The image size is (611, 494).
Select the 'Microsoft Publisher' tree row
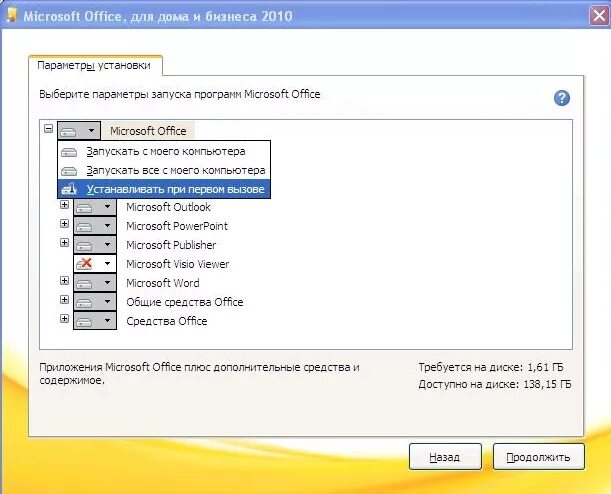(x=171, y=245)
